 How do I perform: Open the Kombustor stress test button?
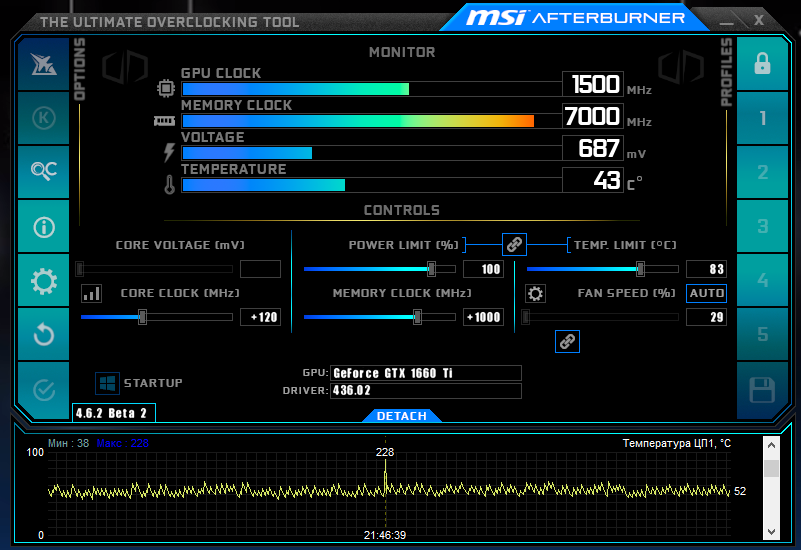coord(43,118)
